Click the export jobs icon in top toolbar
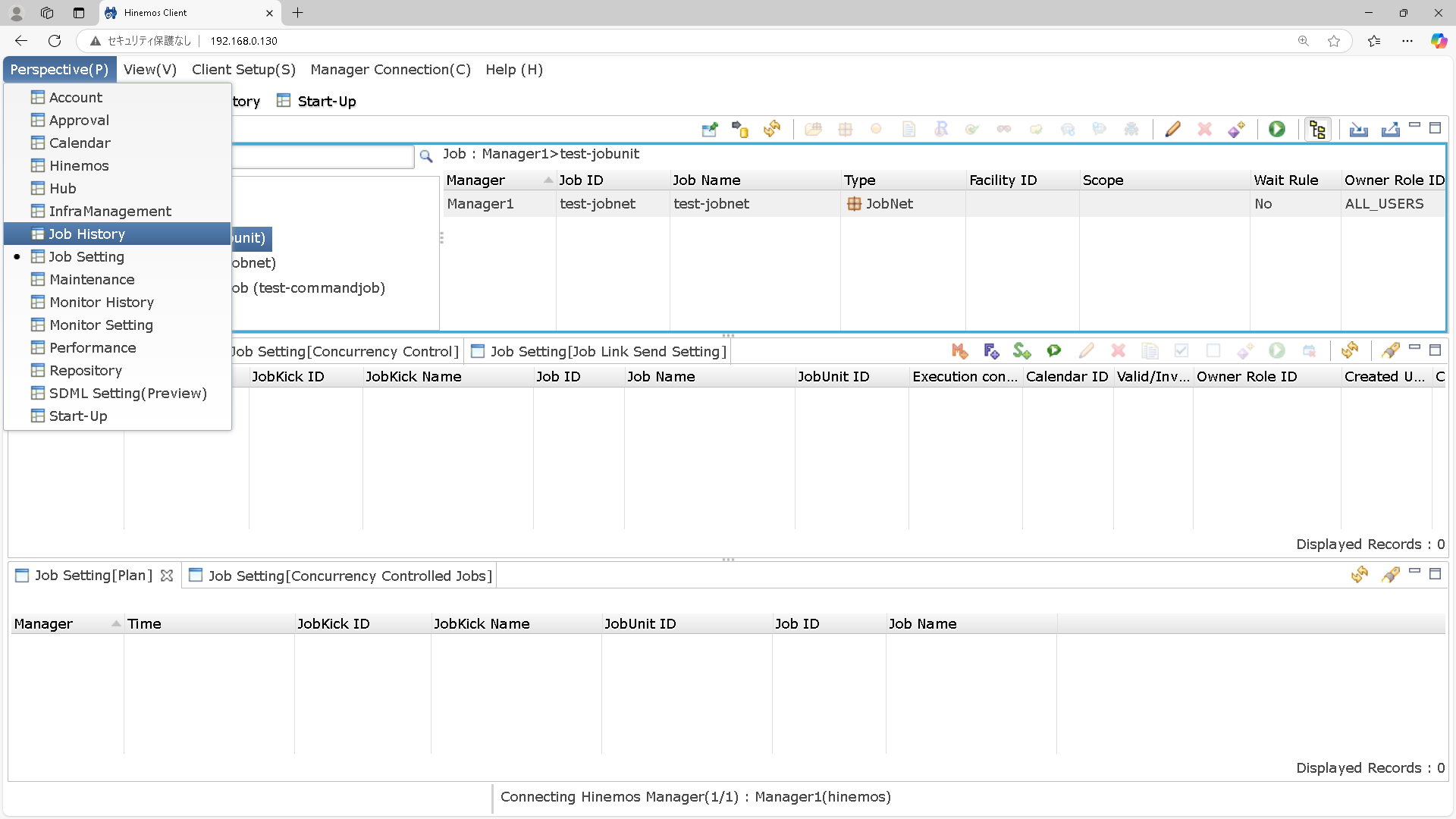The image size is (1456, 819). [x=1390, y=130]
